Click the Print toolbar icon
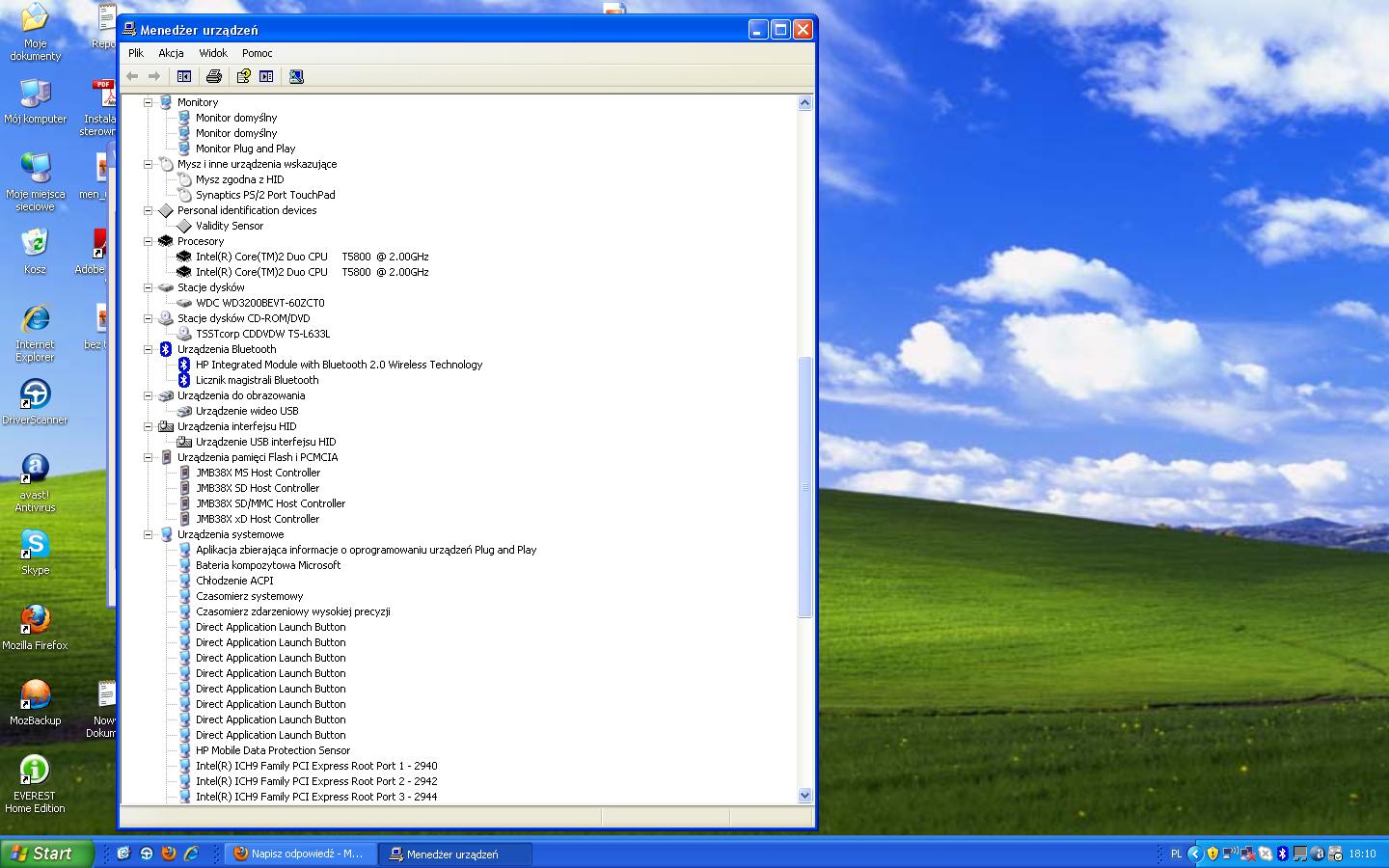This screenshot has height=868, width=1389. coord(214,76)
